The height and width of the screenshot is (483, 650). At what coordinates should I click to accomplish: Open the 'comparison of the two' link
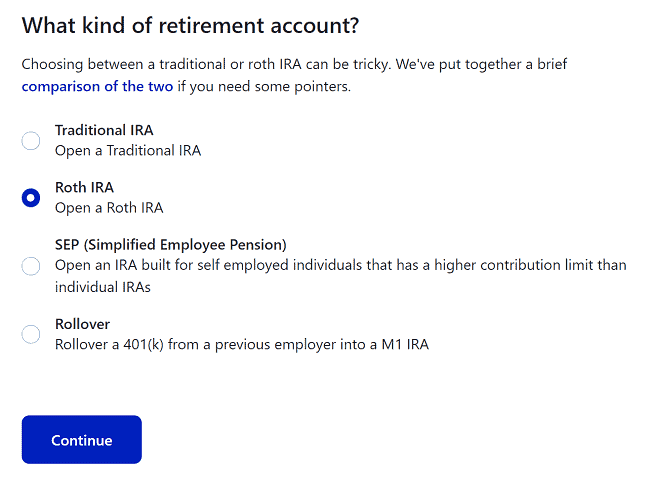tap(97, 86)
